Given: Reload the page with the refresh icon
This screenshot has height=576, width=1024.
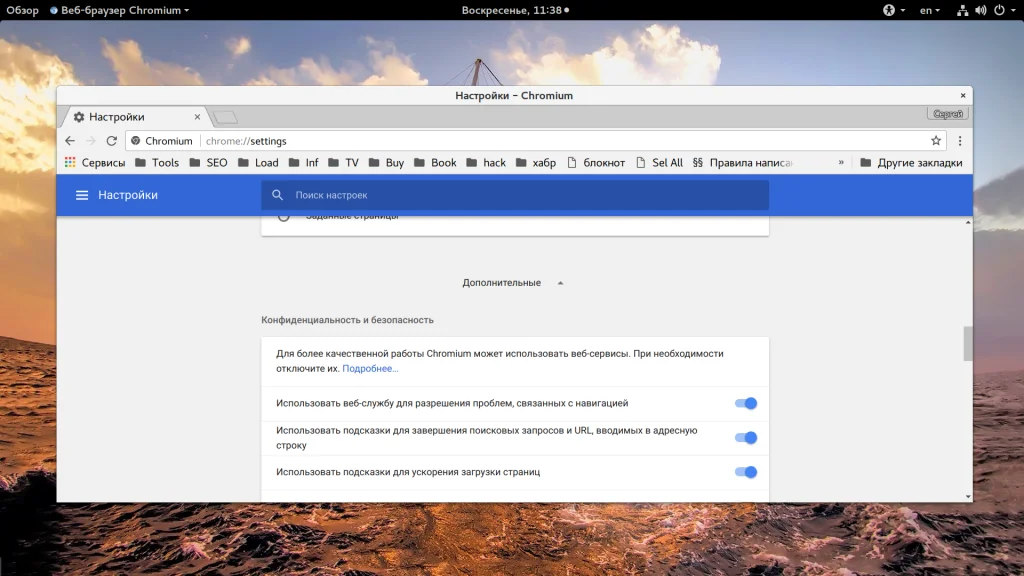Looking at the screenshot, I should (112, 141).
